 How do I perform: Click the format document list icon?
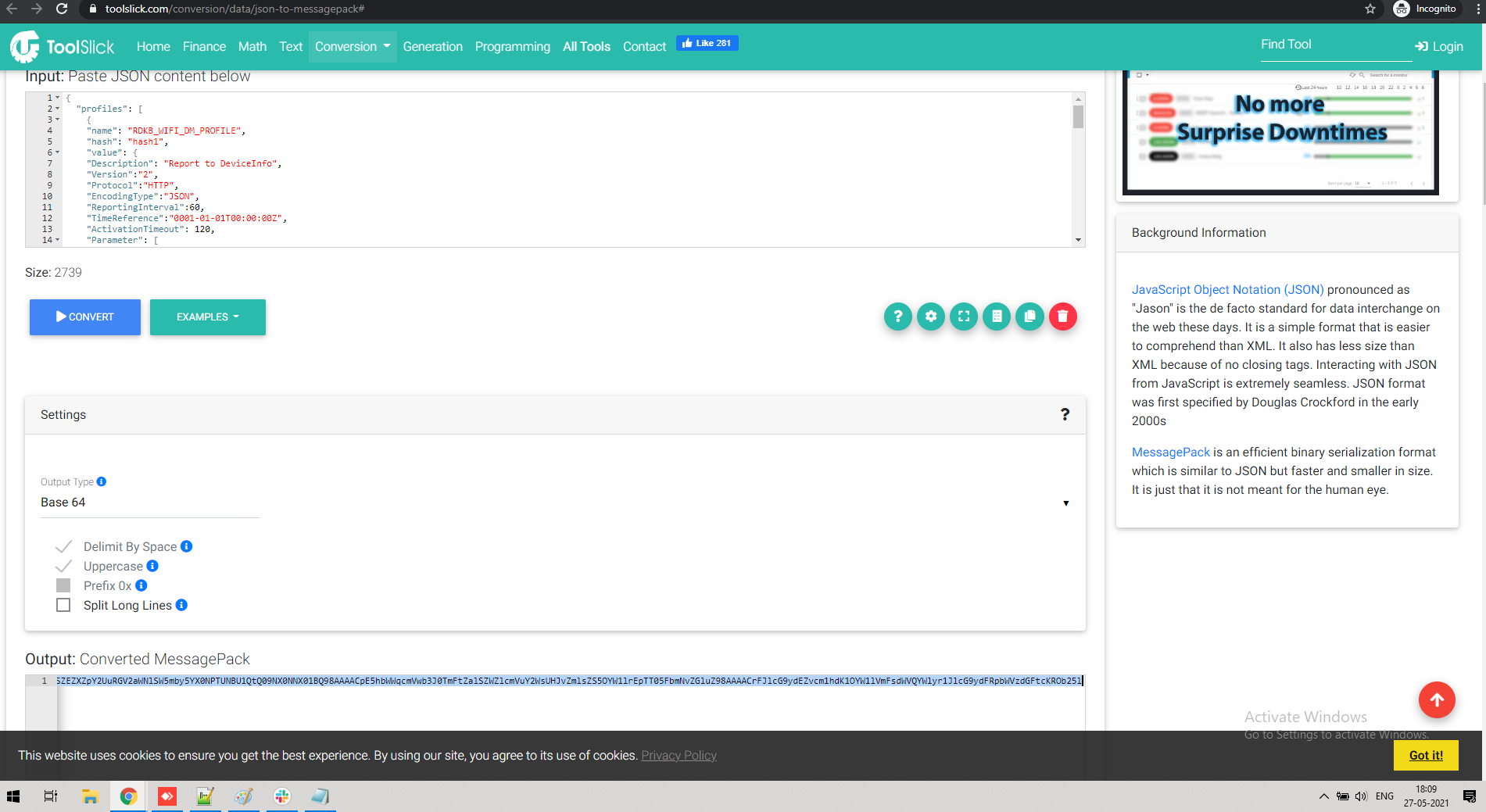point(997,317)
